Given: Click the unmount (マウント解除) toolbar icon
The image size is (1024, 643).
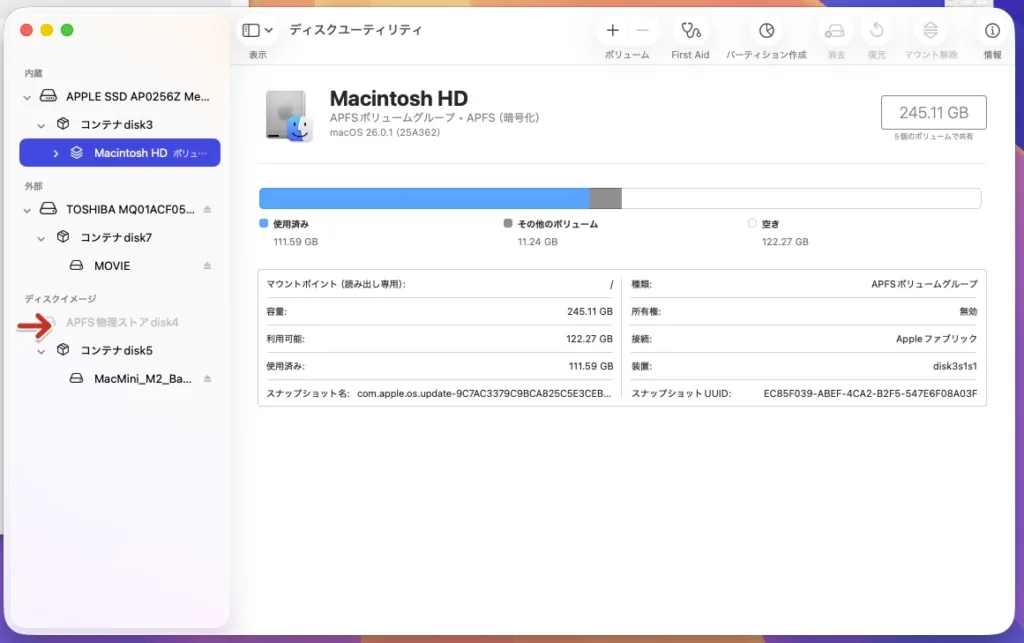Looking at the screenshot, I should coord(931,31).
